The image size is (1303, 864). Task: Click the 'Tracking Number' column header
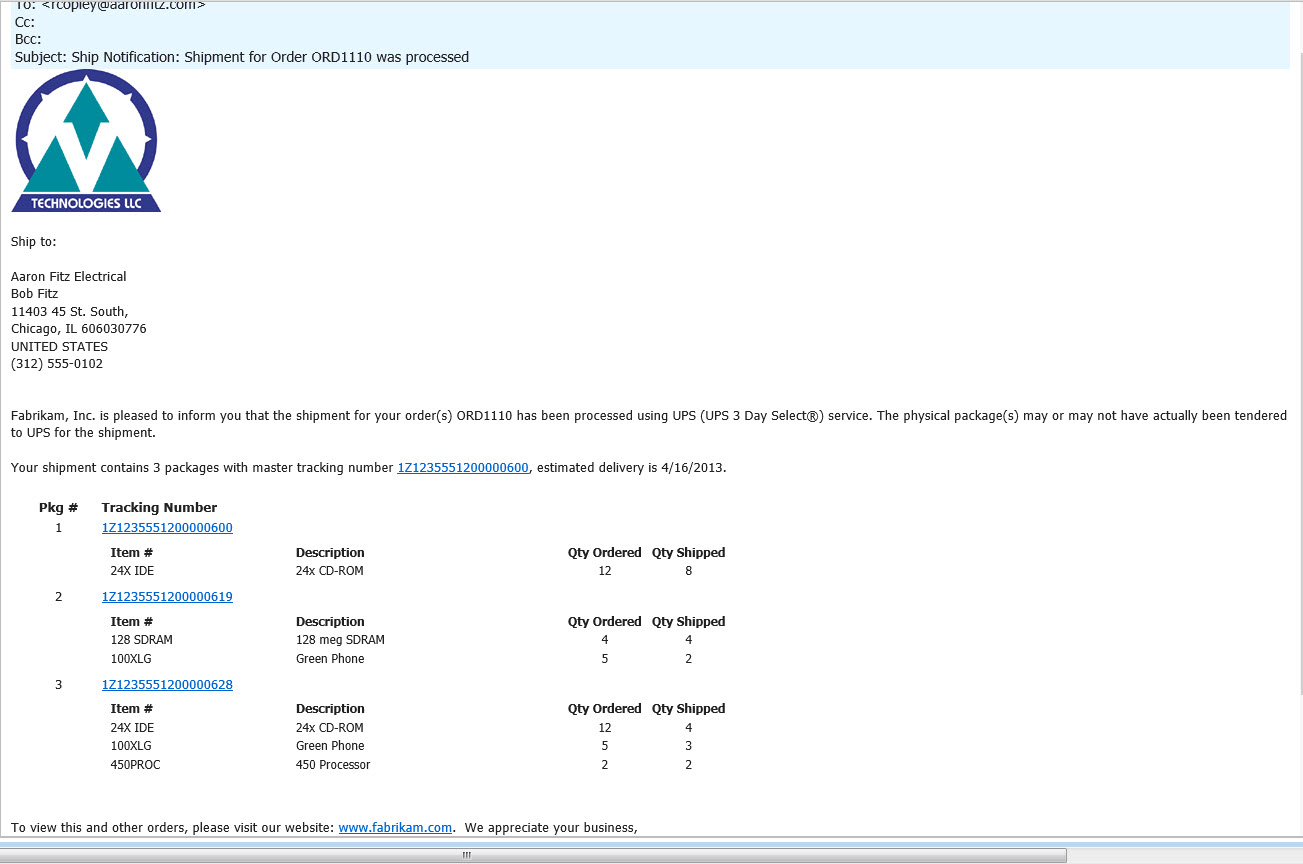(x=159, y=508)
